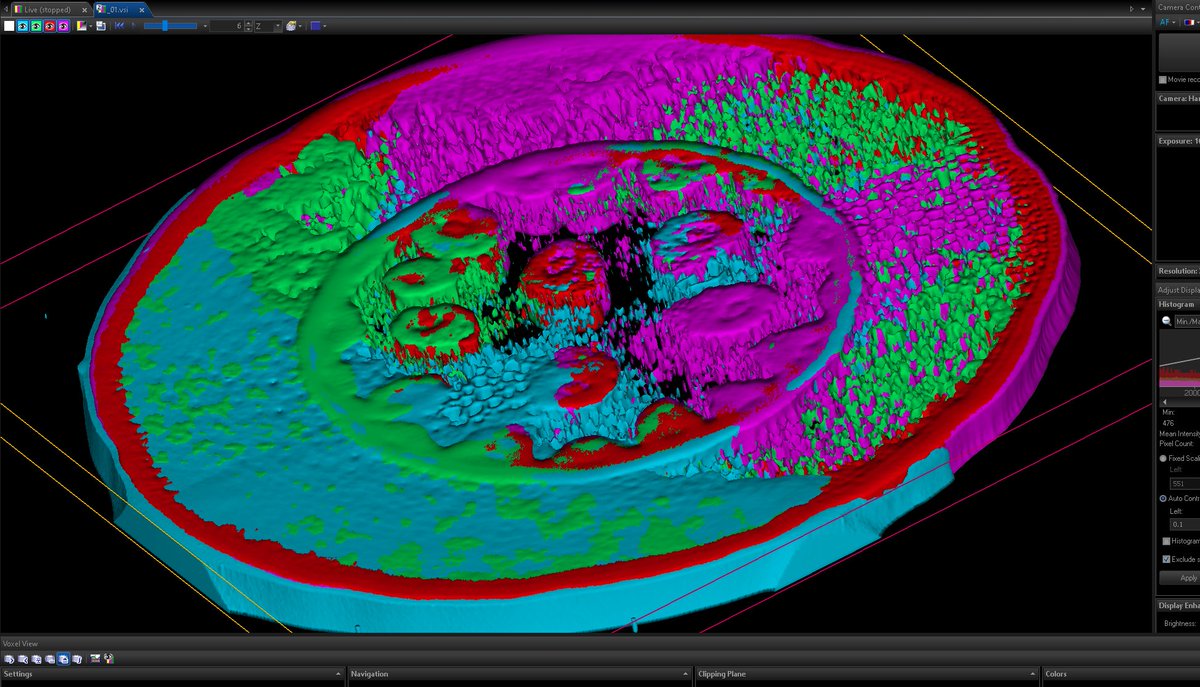Click the Colors panel header
1200x687 pixels.
tap(1120, 674)
